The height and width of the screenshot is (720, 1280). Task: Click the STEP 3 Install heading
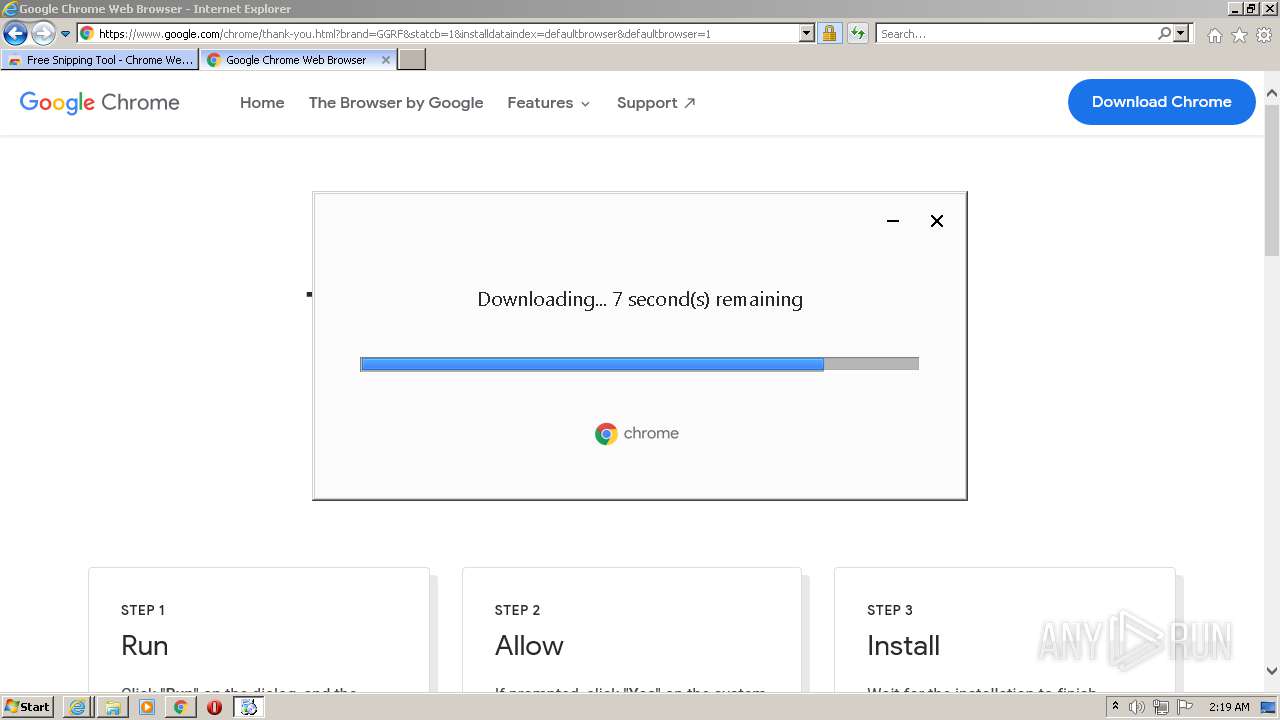click(904, 645)
